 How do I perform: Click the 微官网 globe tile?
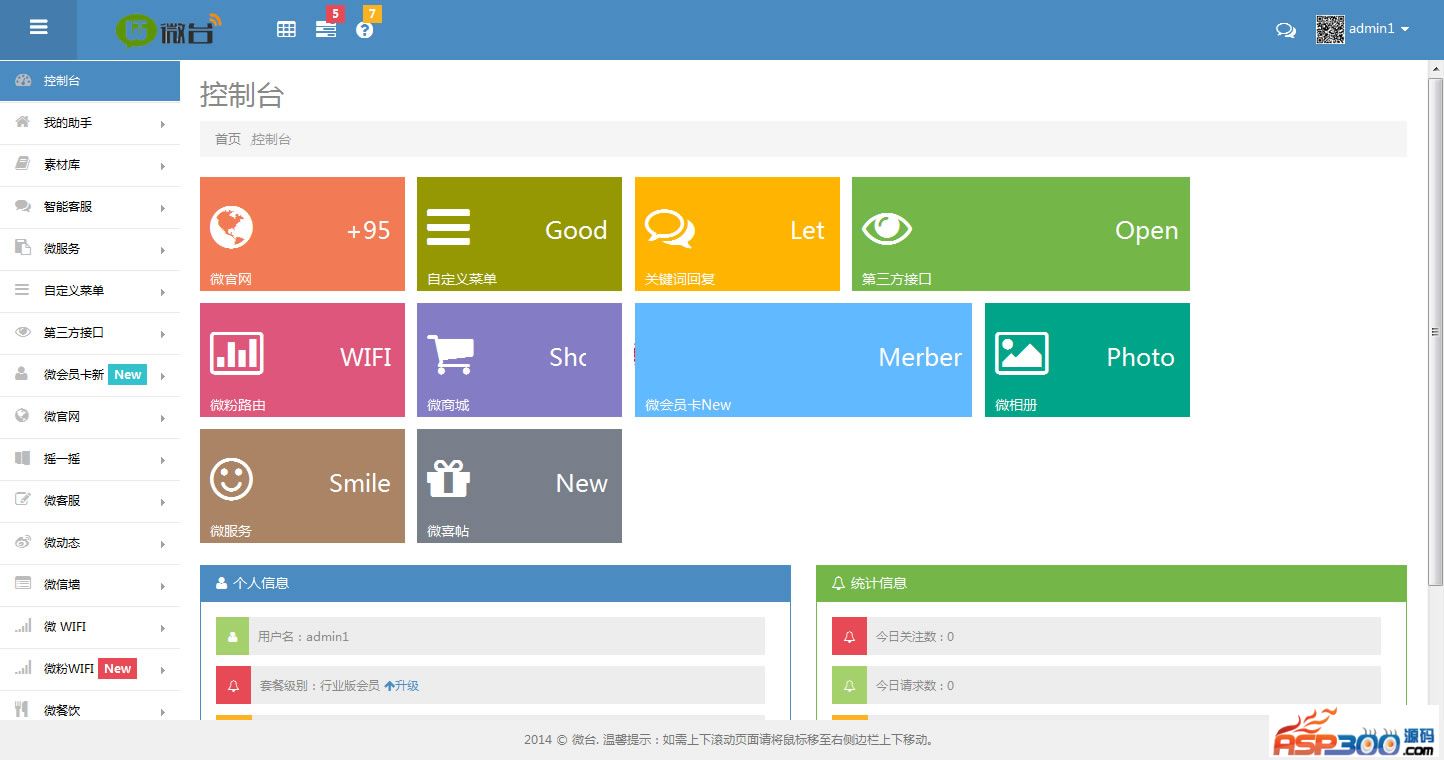tap(302, 234)
